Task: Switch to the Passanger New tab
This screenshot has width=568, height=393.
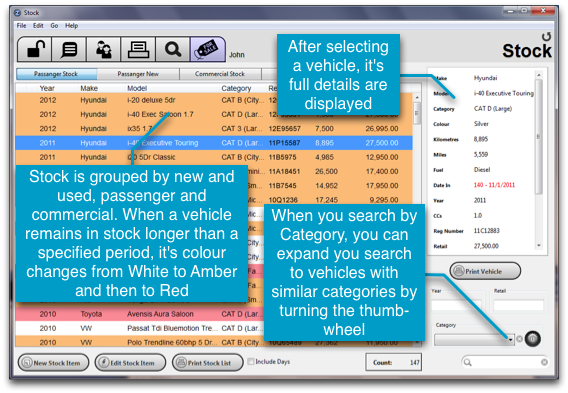Action: 138,74
